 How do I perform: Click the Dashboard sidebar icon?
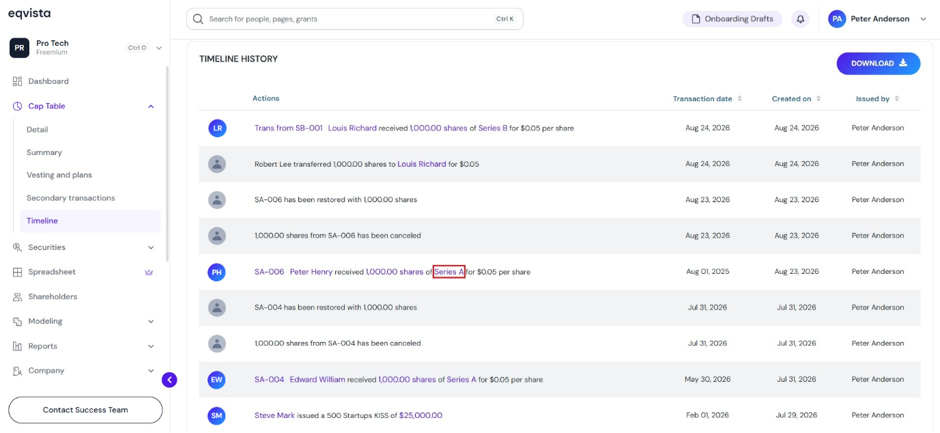pyautogui.click(x=17, y=81)
